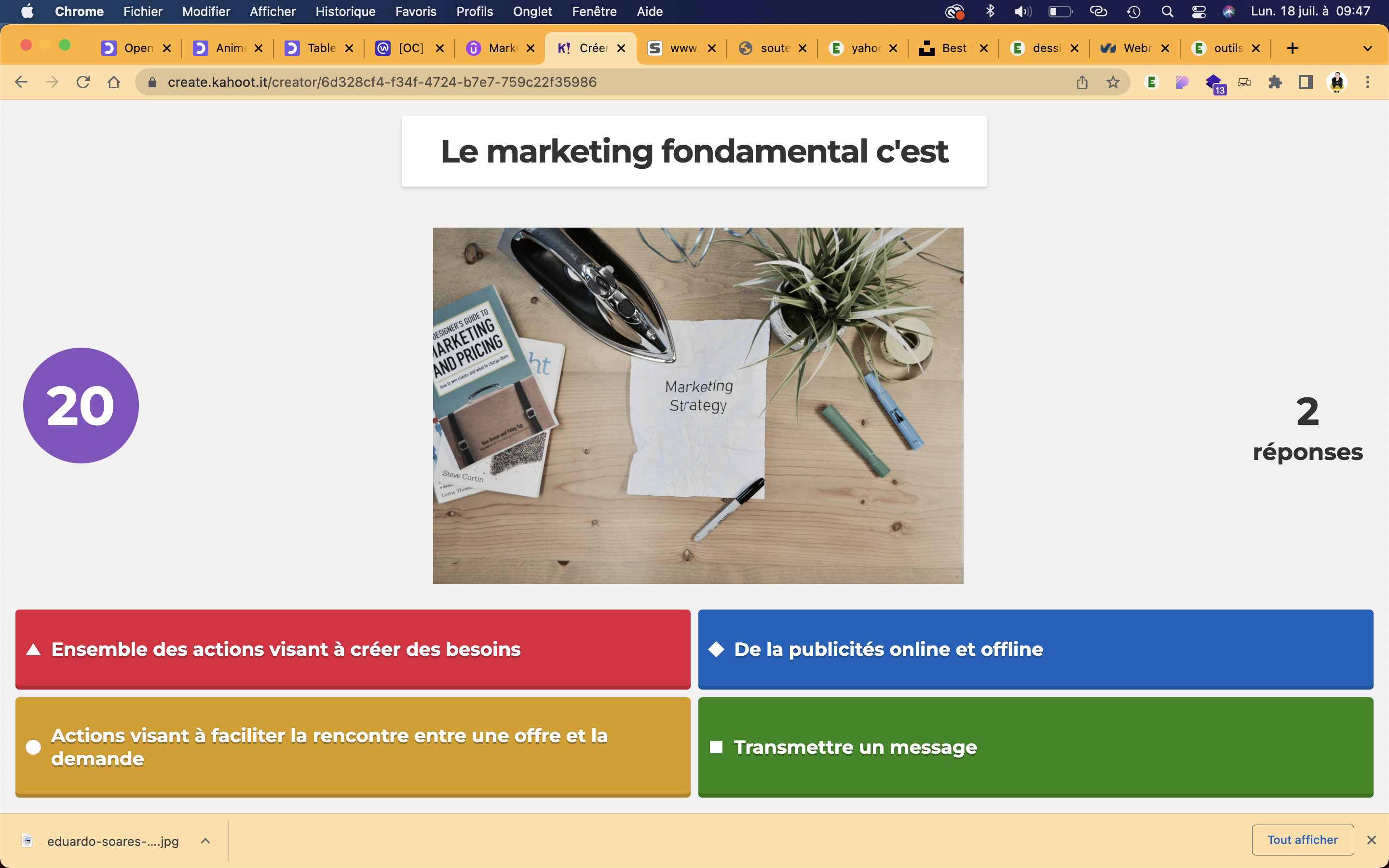Expand the eduardo-soares download options chevron
The height and width of the screenshot is (868, 1389).
pos(205,841)
